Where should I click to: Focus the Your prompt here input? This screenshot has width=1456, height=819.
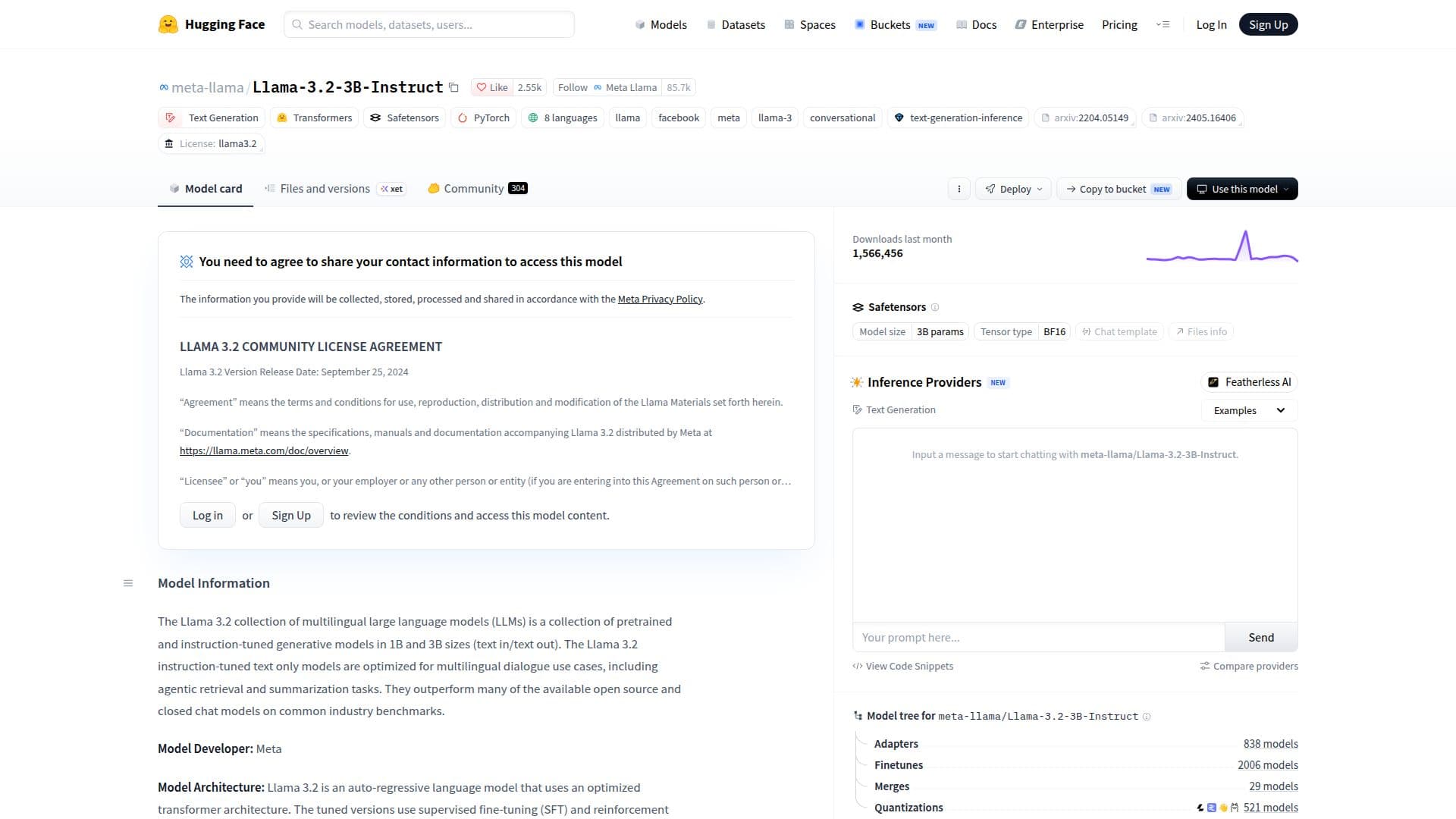coord(1038,637)
